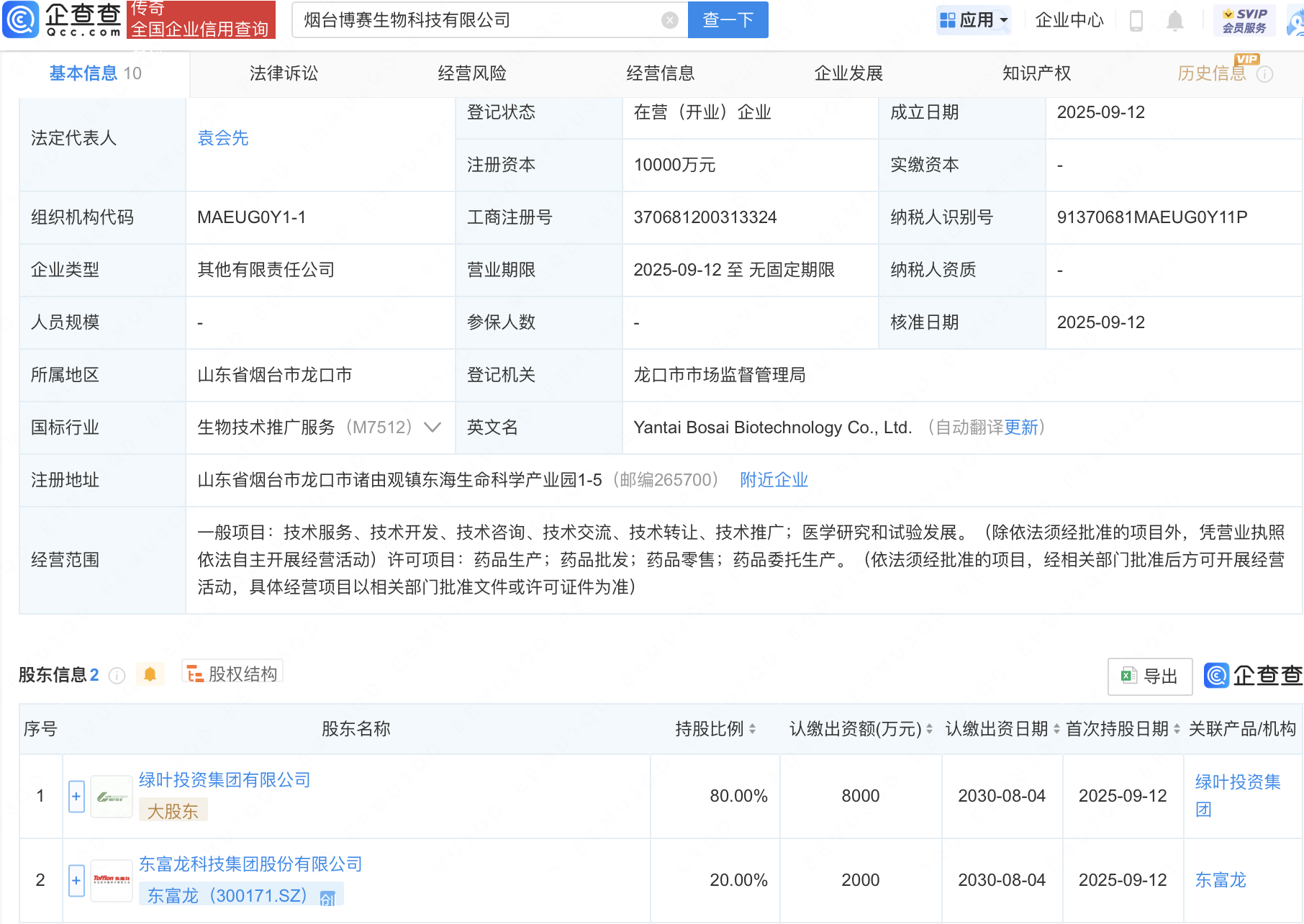This screenshot has width=1304, height=924.
Task: Expand the 生物技术推广服务 industry chevron
Action: 433,427
